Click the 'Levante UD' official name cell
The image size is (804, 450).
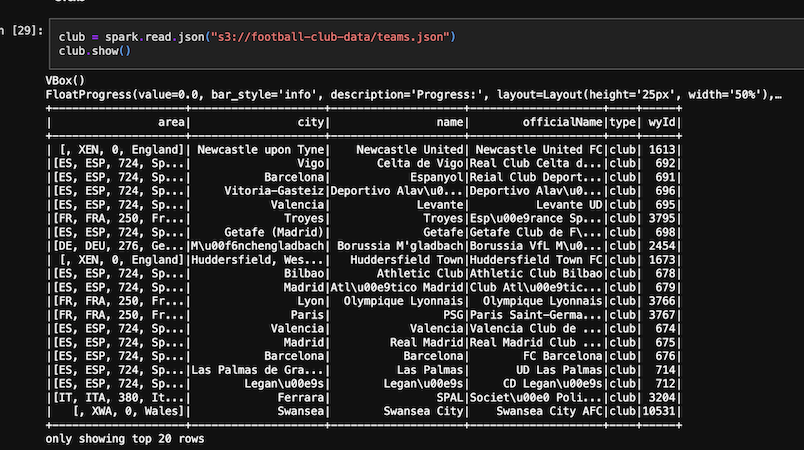[x=569, y=204]
